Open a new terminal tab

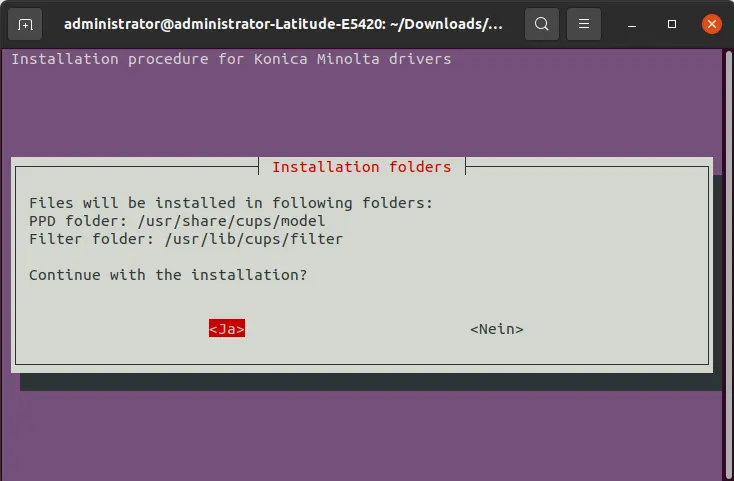tap(25, 24)
